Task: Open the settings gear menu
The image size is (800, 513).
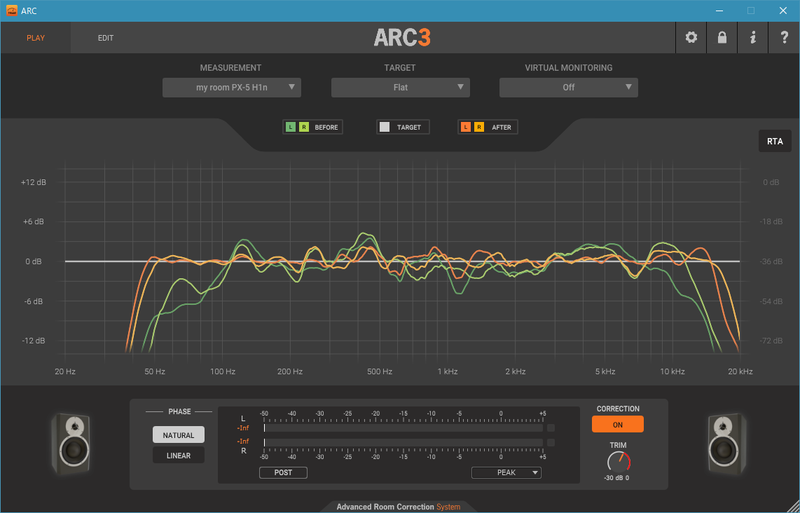Action: click(691, 38)
